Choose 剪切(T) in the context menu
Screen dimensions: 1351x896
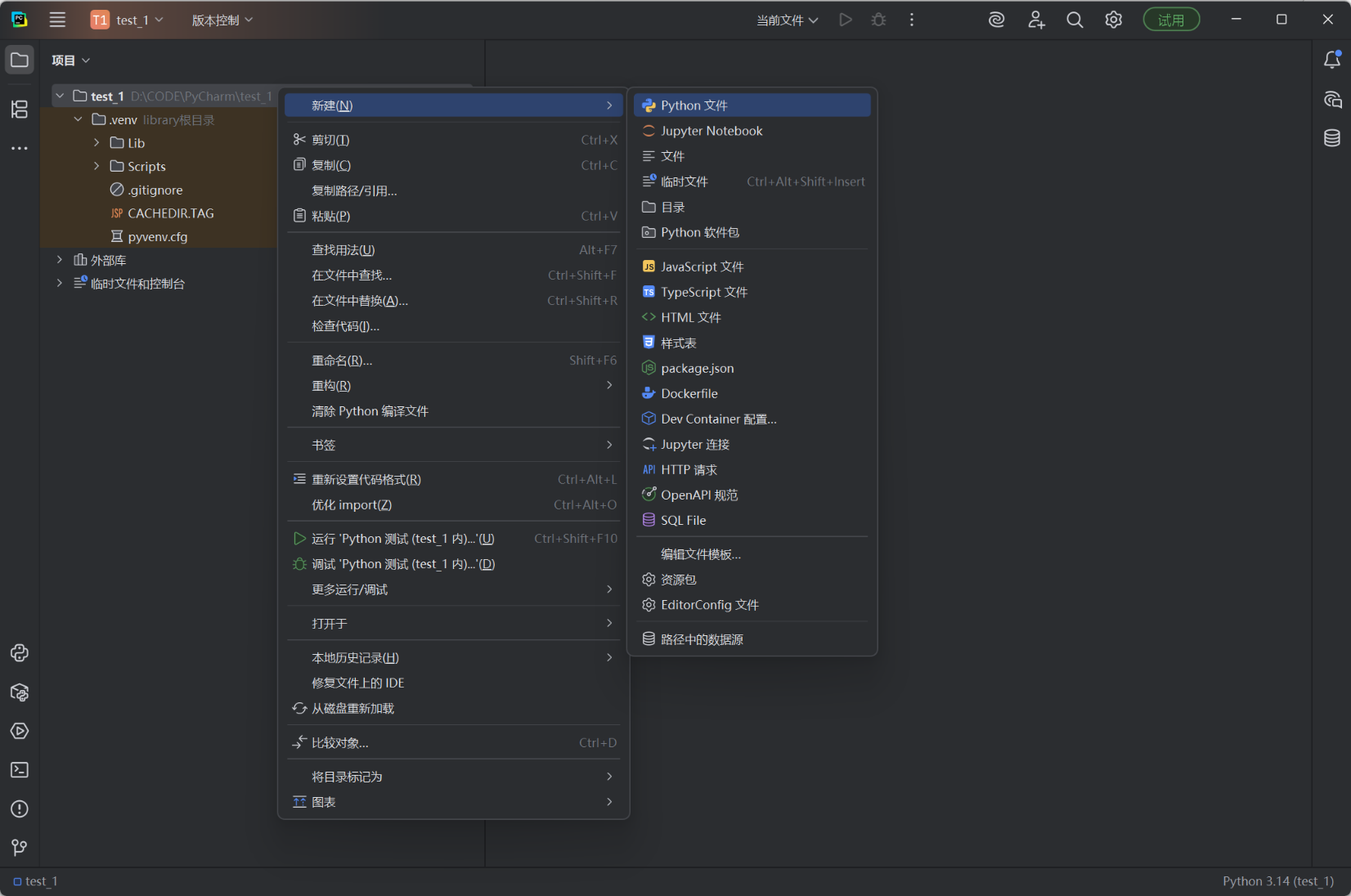coord(454,140)
